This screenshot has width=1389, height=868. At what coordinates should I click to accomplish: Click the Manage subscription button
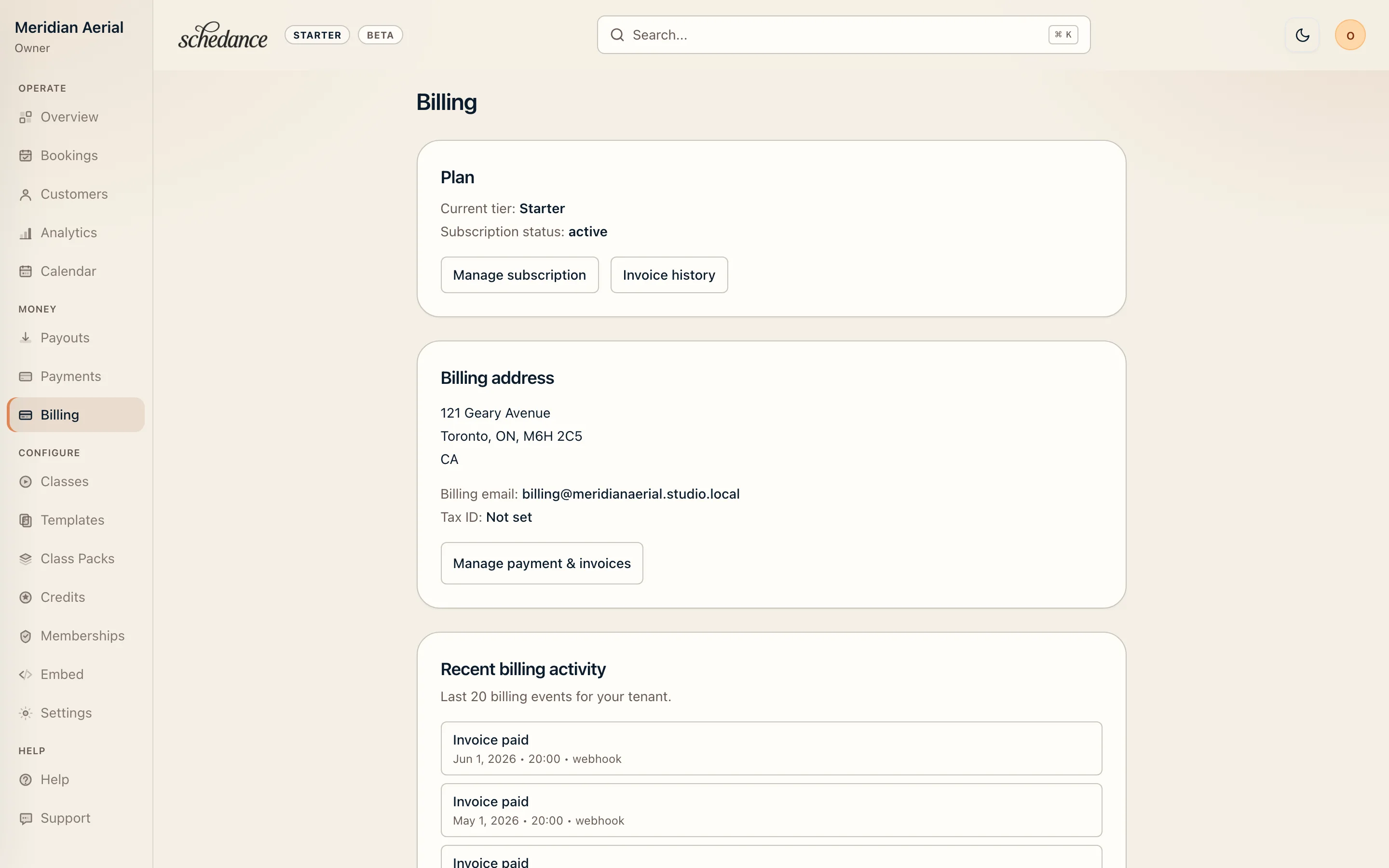pyautogui.click(x=519, y=275)
